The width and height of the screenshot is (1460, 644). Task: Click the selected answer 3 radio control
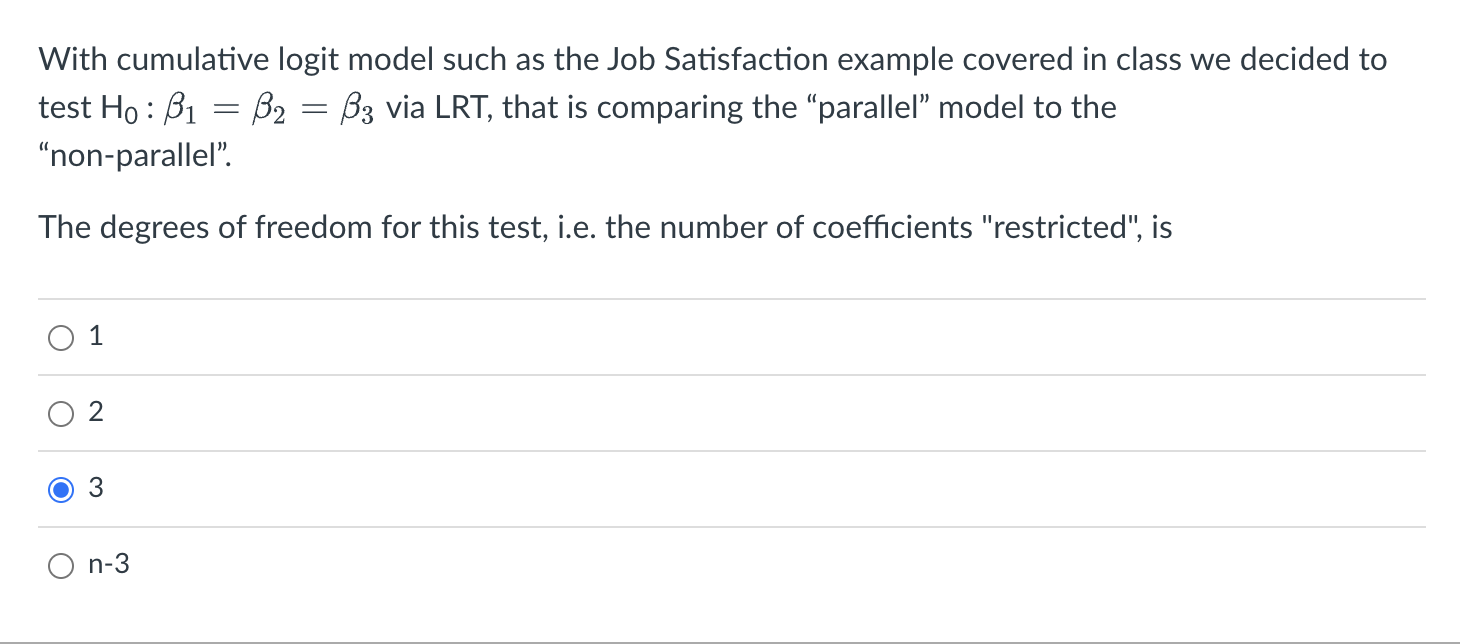click(x=60, y=489)
